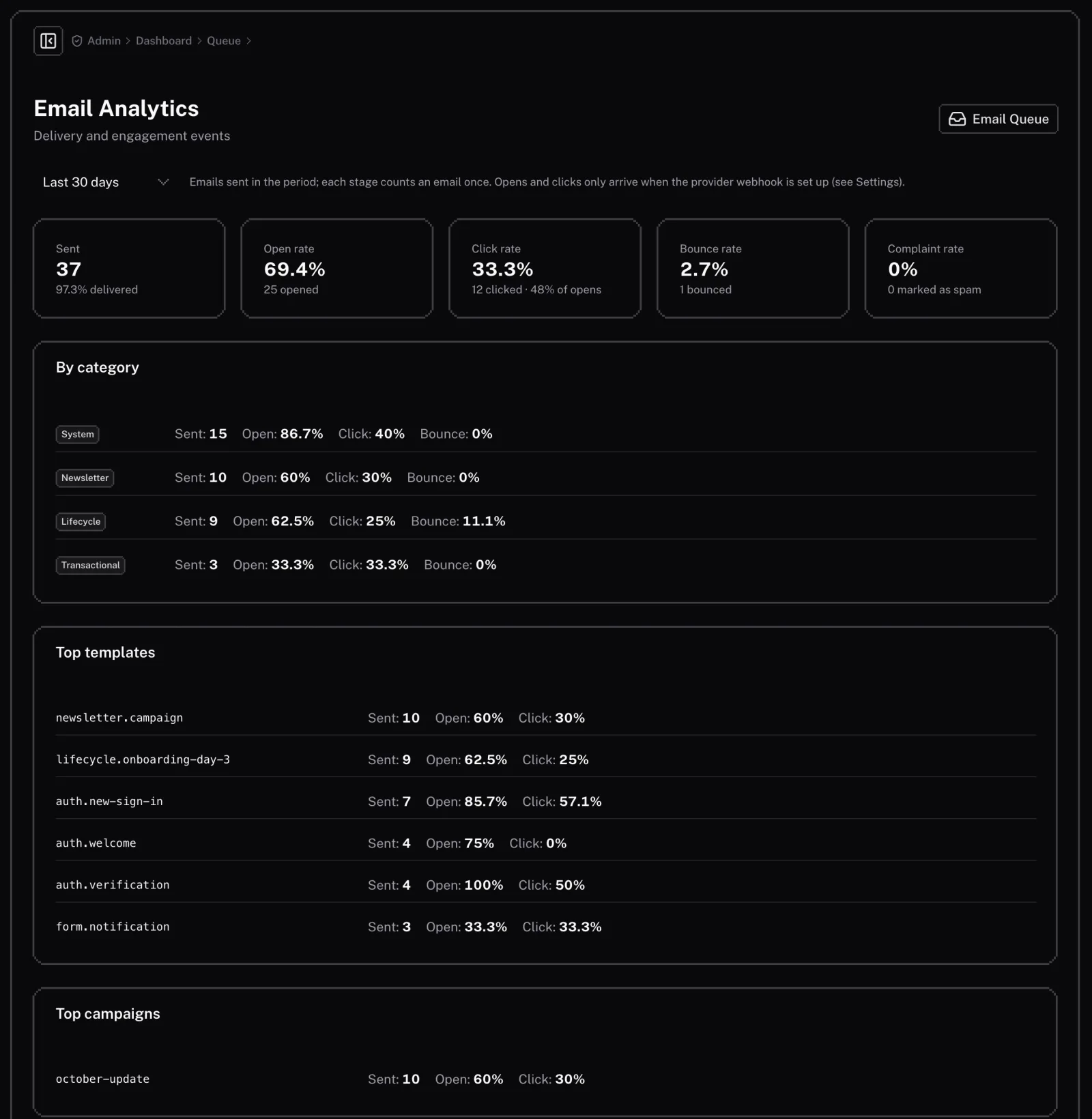The height and width of the screenshot is (1119, 1092).
Task: Click Bounce 11.1% in Lifecycle row
Action: [x=458, y=521]
